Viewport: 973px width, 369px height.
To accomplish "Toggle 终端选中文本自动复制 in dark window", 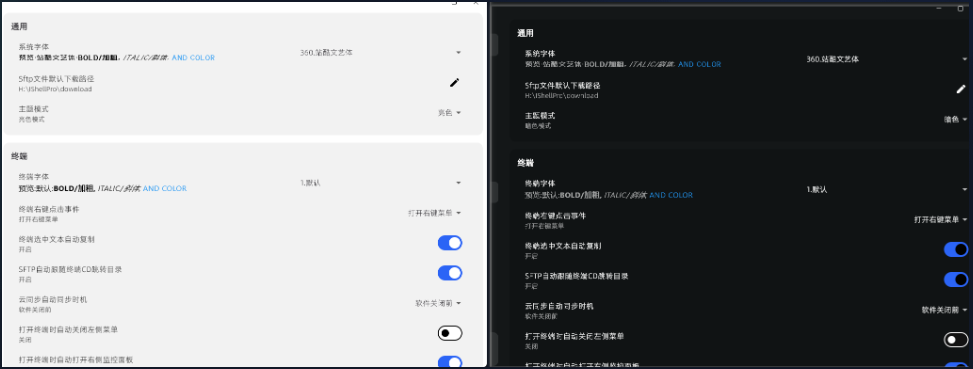I will 956,249.
